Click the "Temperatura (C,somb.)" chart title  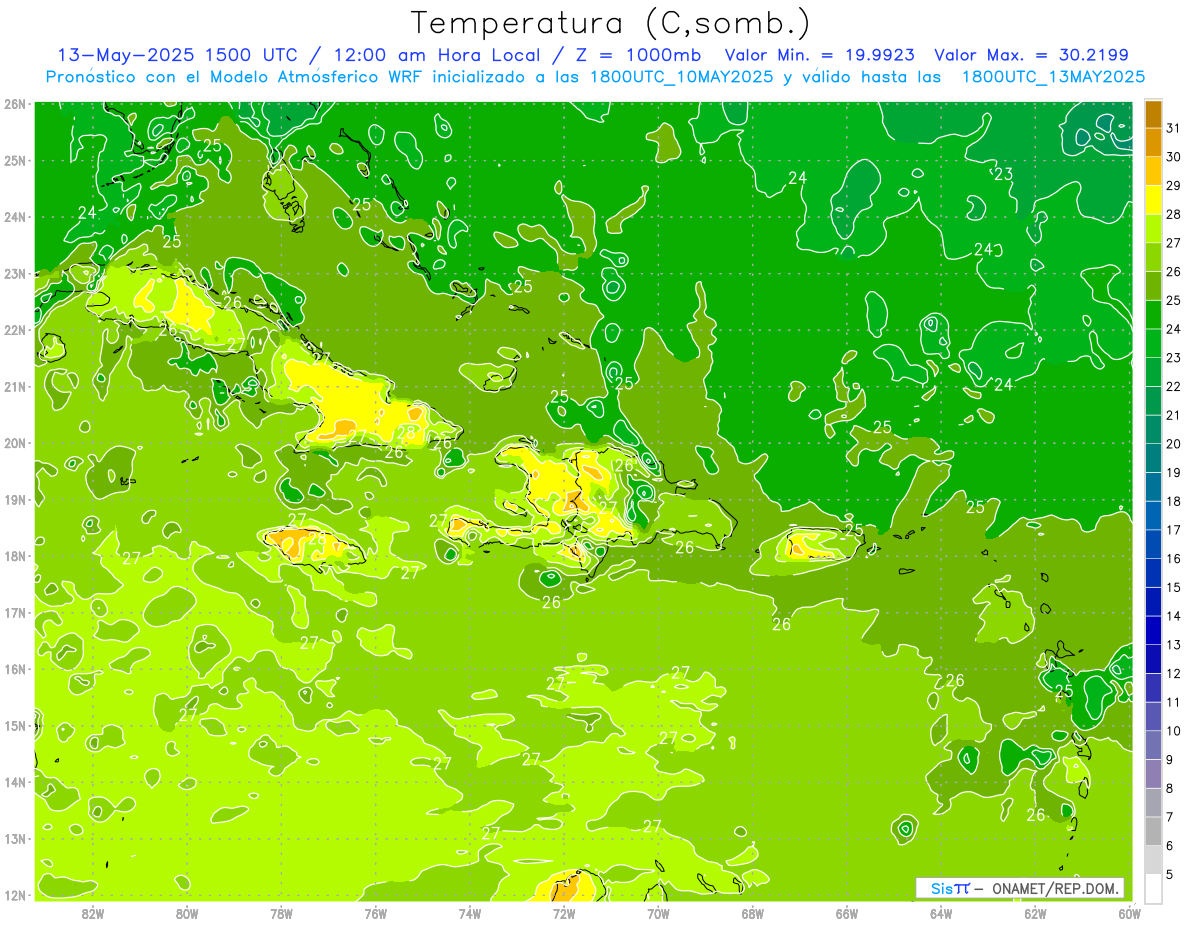click(x=611, y=23)
